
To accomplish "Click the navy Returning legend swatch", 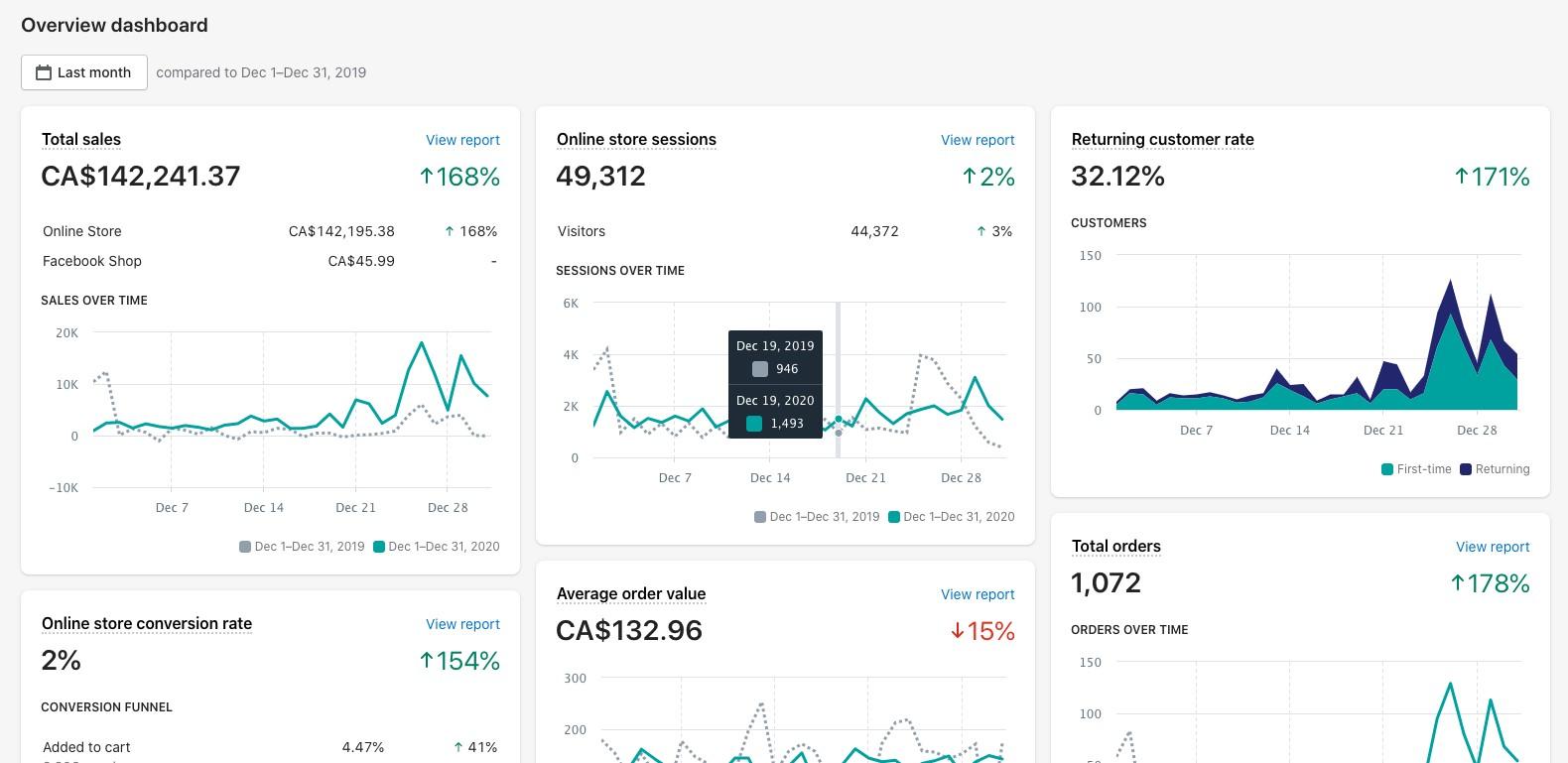I will tap(1466, 469).
